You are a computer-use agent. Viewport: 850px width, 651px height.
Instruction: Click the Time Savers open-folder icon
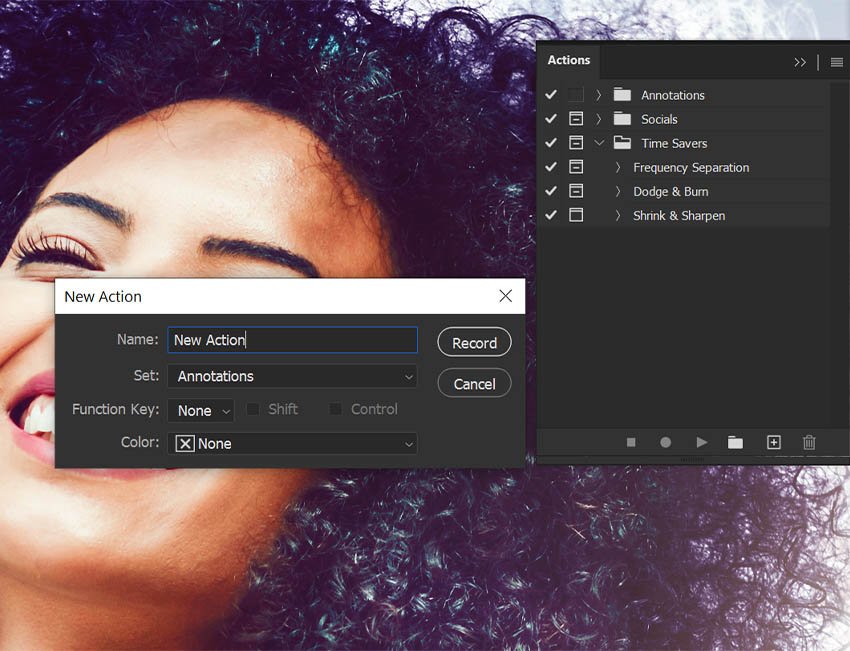(622, 143)
